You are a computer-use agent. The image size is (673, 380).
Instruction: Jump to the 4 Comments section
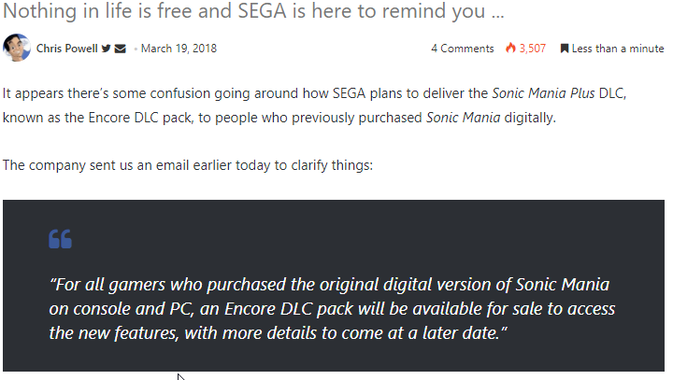(x=462, y=49)
